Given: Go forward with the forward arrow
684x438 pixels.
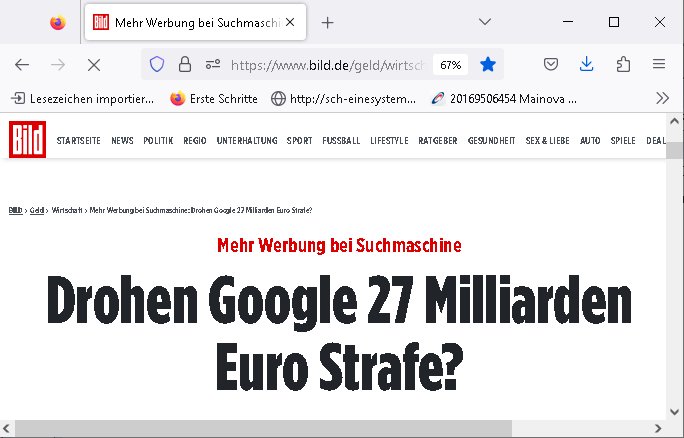Looking at the screenshot, I should point(58,65).
